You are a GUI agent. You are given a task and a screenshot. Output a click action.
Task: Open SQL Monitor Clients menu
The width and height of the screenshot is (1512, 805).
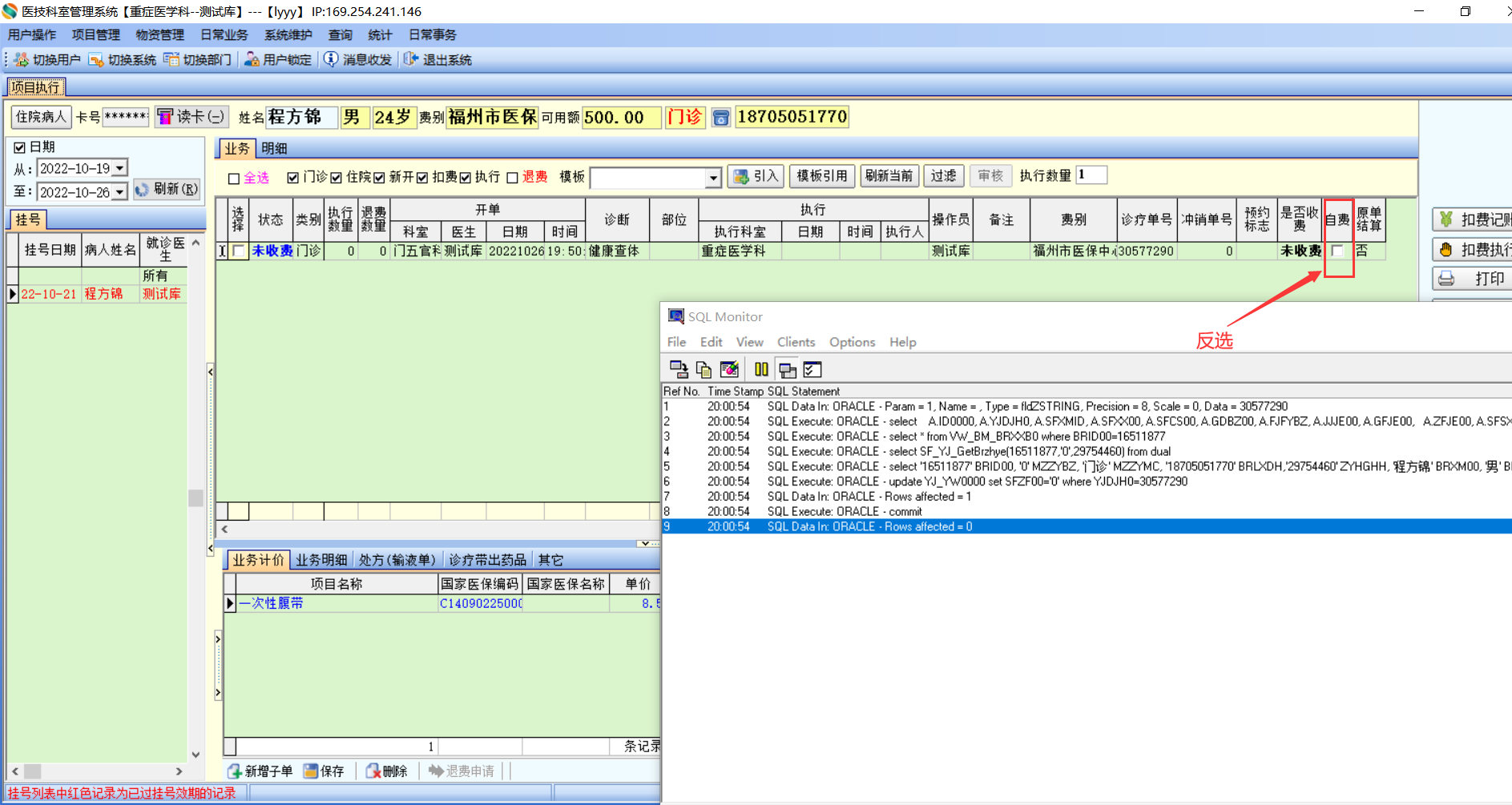(796, 342)
